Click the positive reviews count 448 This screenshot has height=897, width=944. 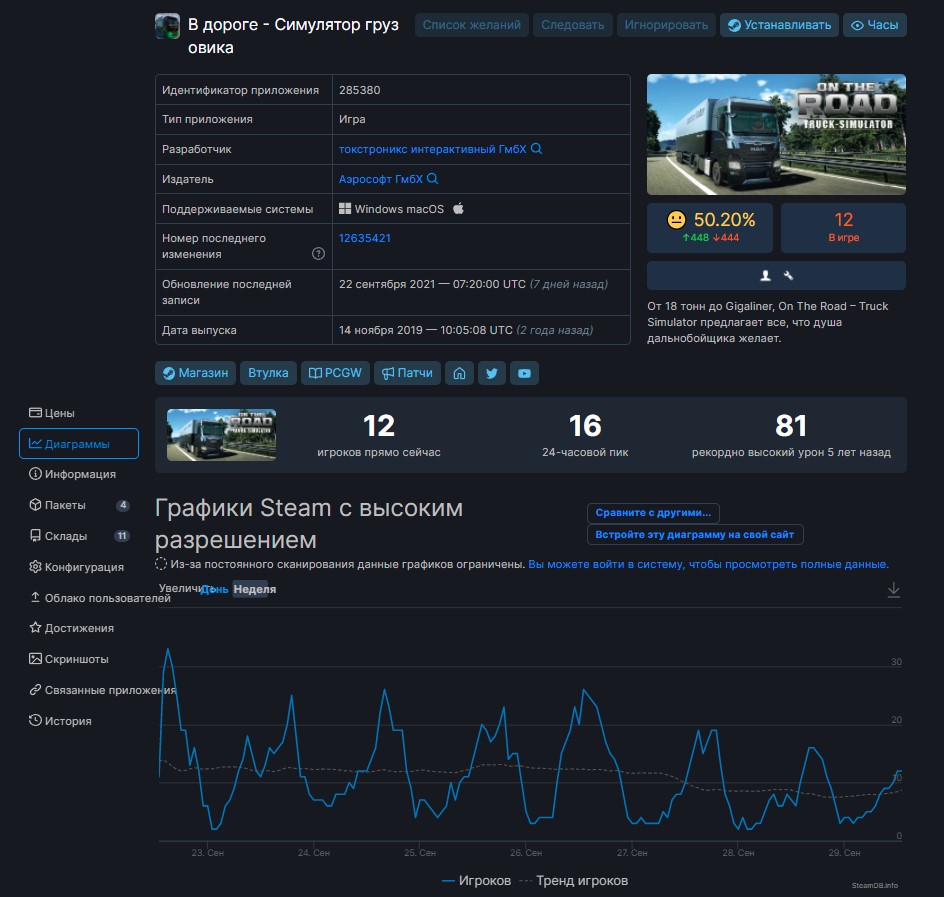coord(695,238)
